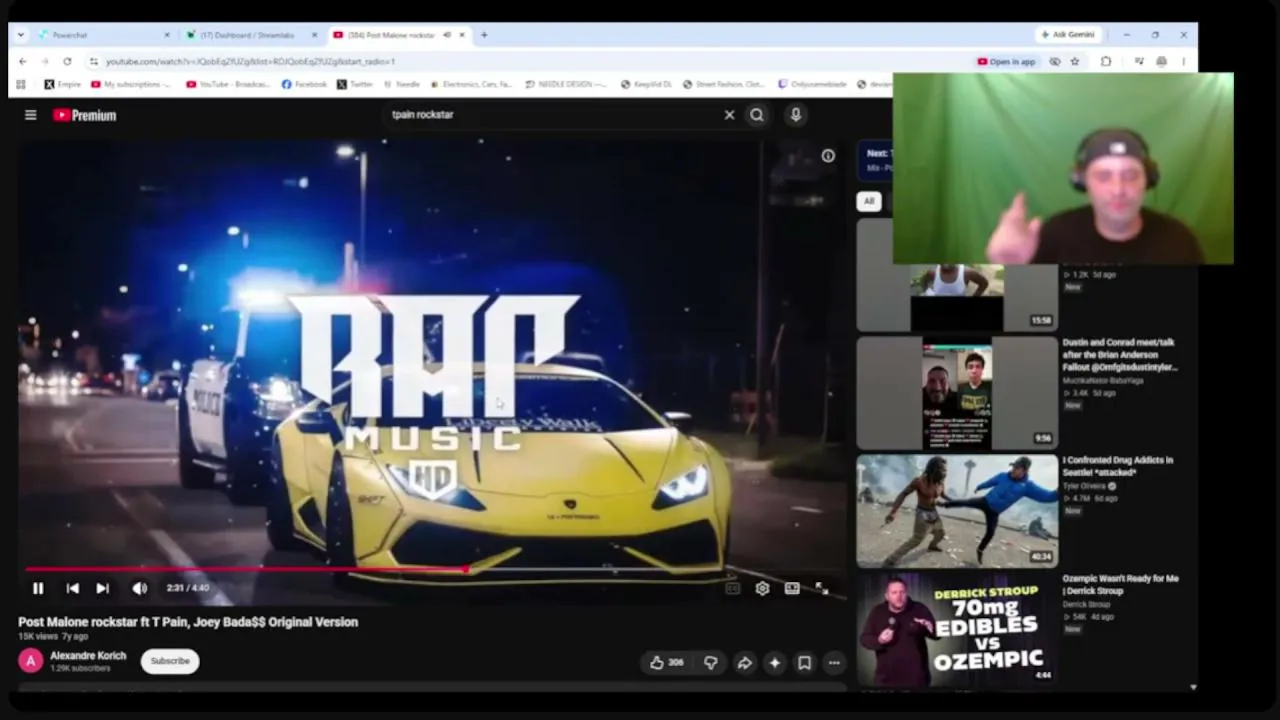Start voice search with the microphone
Viewport: 1280px width, 720px height.
tap(796, 115)
